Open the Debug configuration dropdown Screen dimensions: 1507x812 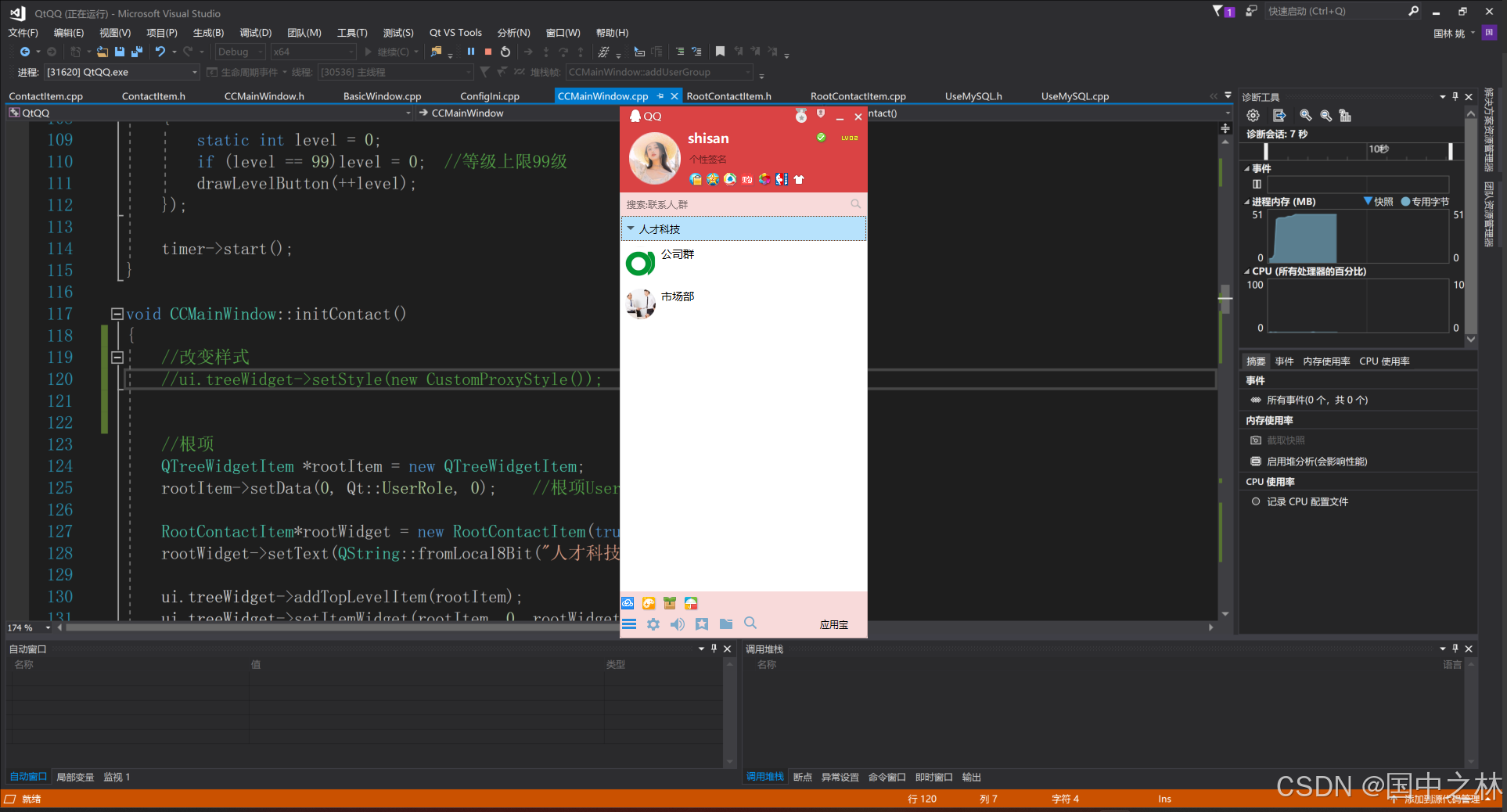240,52
